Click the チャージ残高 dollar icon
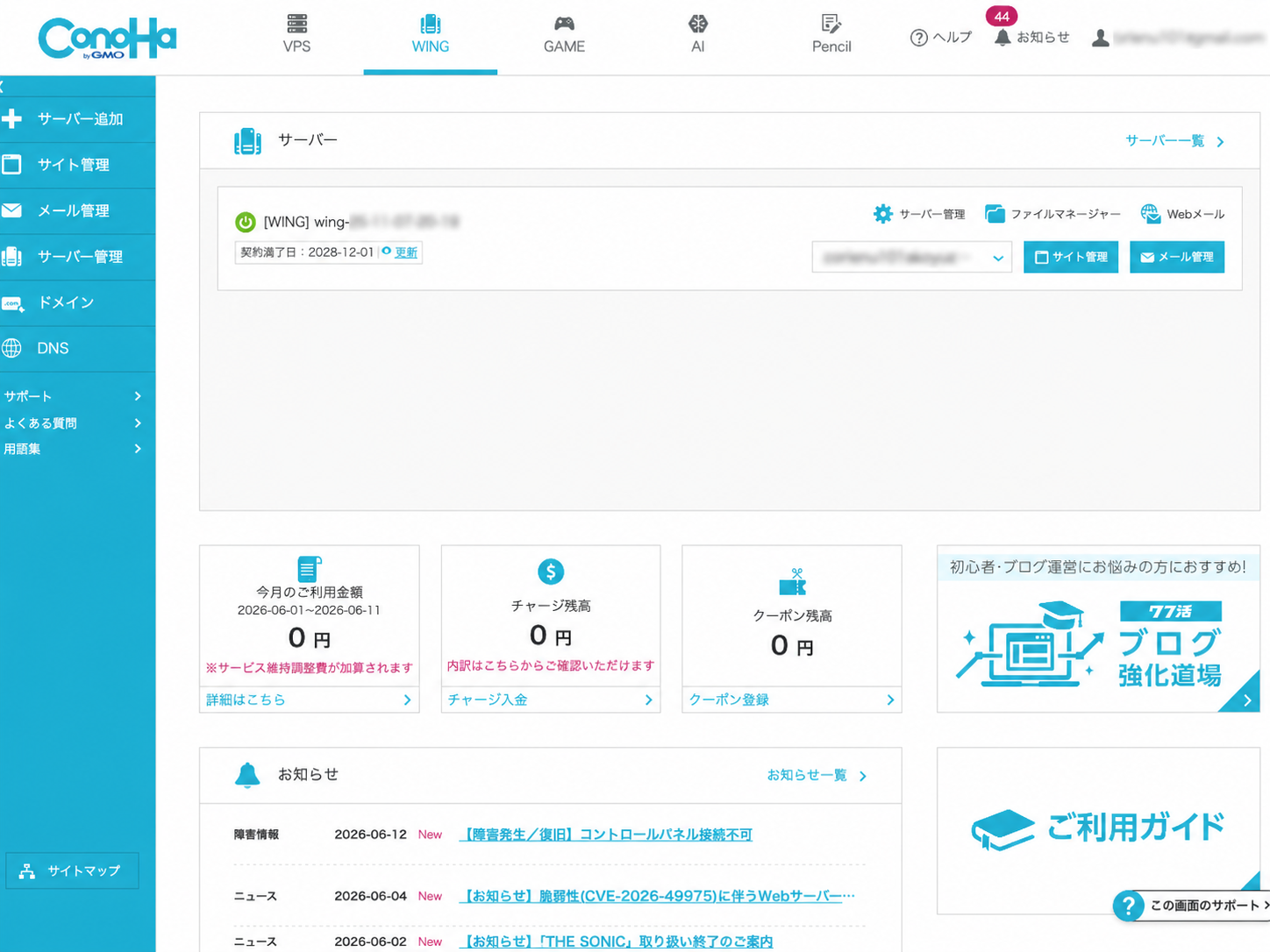Image resolution: width=1270 pixels, height=952 pixels. point(551,572)
